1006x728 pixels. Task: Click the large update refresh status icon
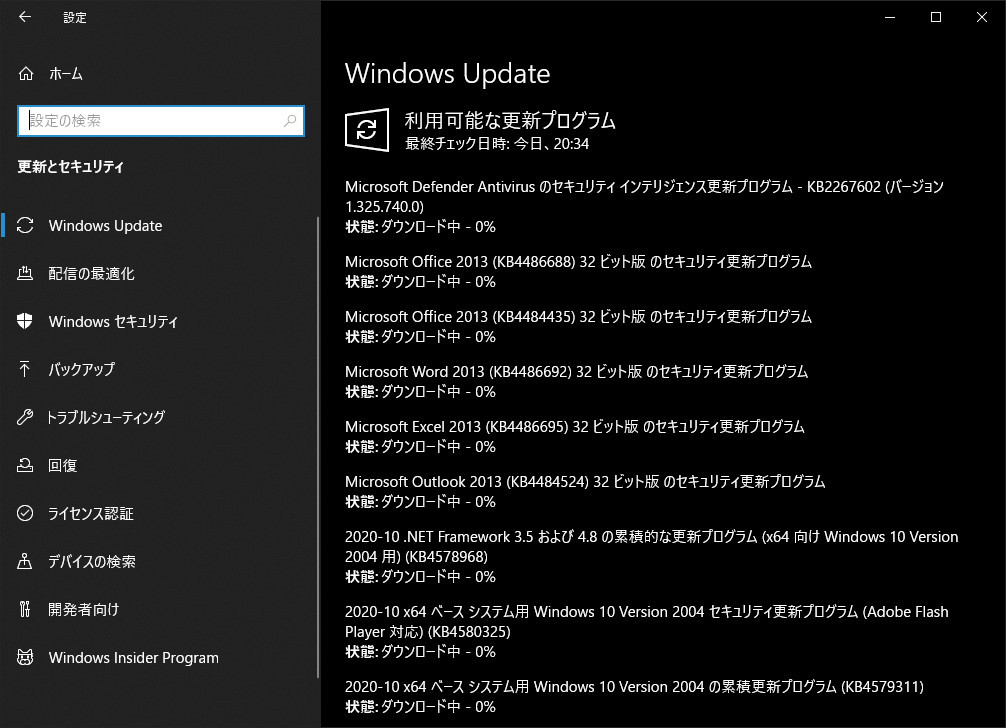[x=367, y=130]
